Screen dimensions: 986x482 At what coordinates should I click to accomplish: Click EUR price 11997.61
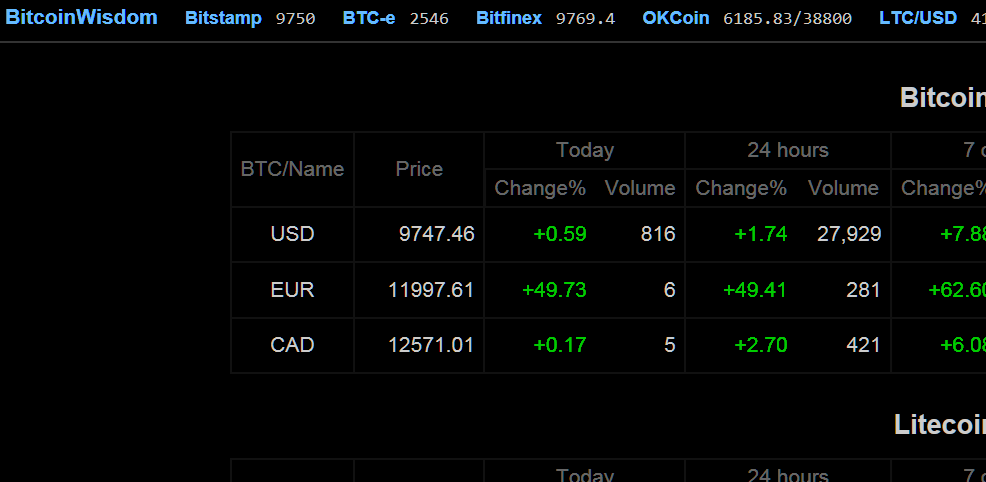(x=431, y=290)
